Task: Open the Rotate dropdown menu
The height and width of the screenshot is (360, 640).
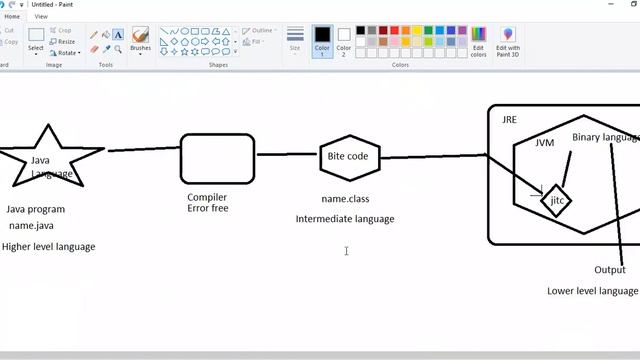Action: [x=65, y=53]
